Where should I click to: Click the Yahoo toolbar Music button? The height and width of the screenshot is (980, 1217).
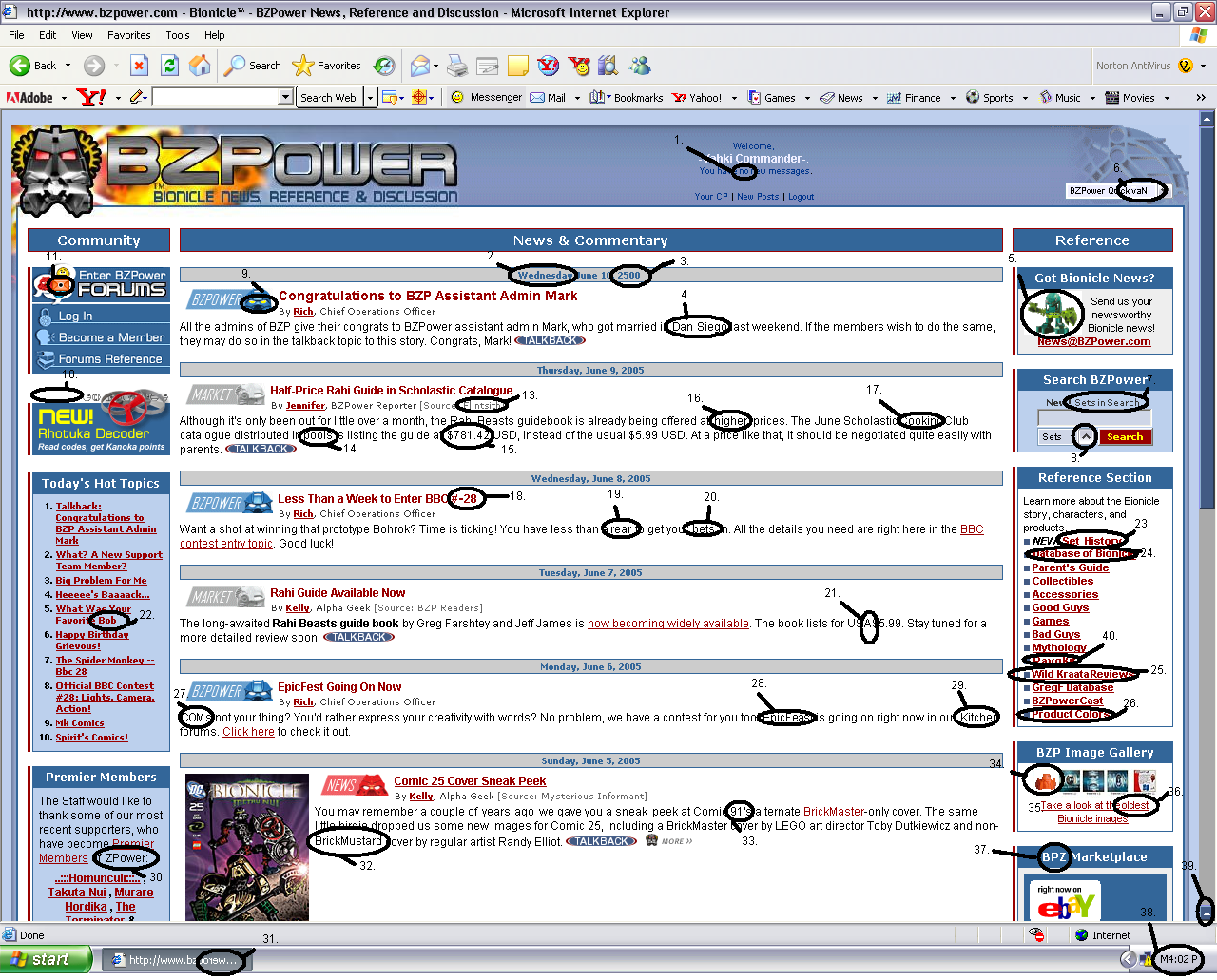click(x=1060, y=97)
